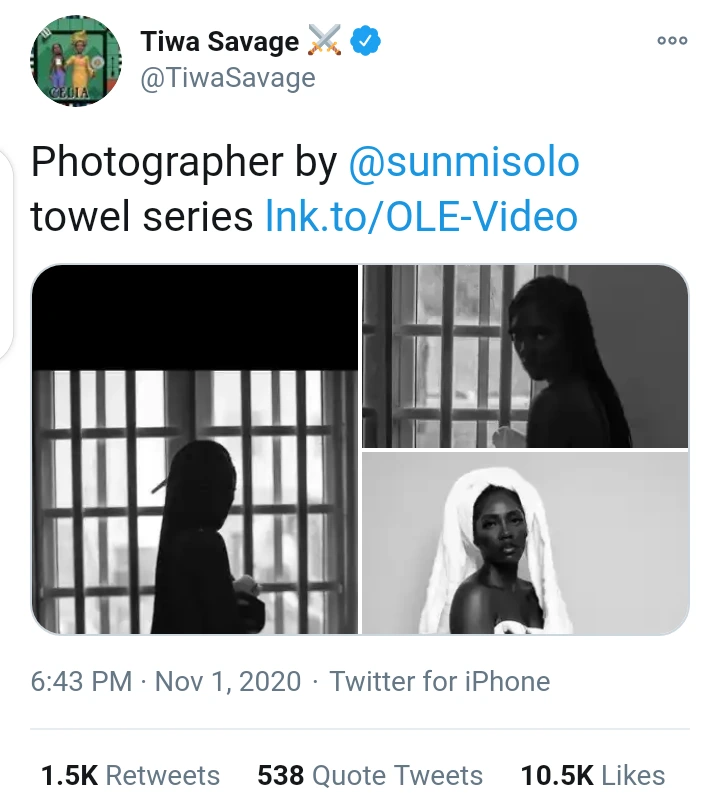The image size is (720, 809).
Task: Click the "towel series" tweet text
Action: point(142,215)
